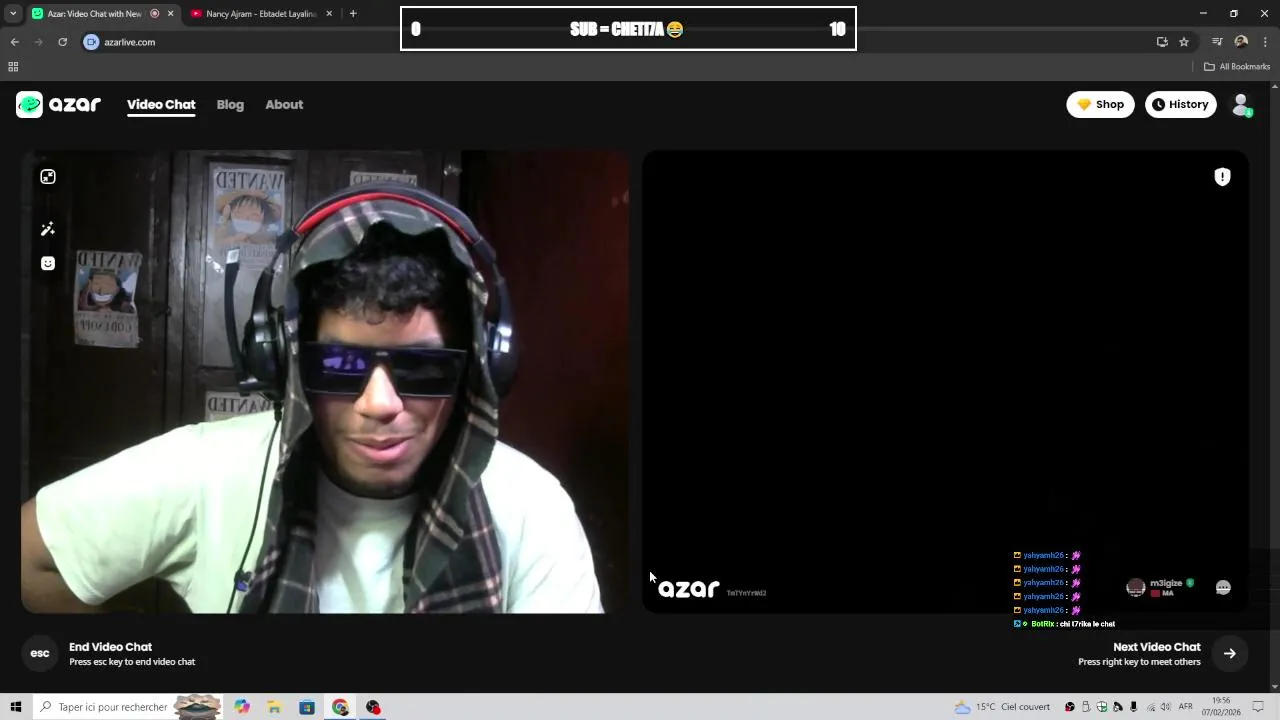Bookmark this page with the star icon
The height and width of the screenshot is (720, 1280).
[x=1184, y=42]
